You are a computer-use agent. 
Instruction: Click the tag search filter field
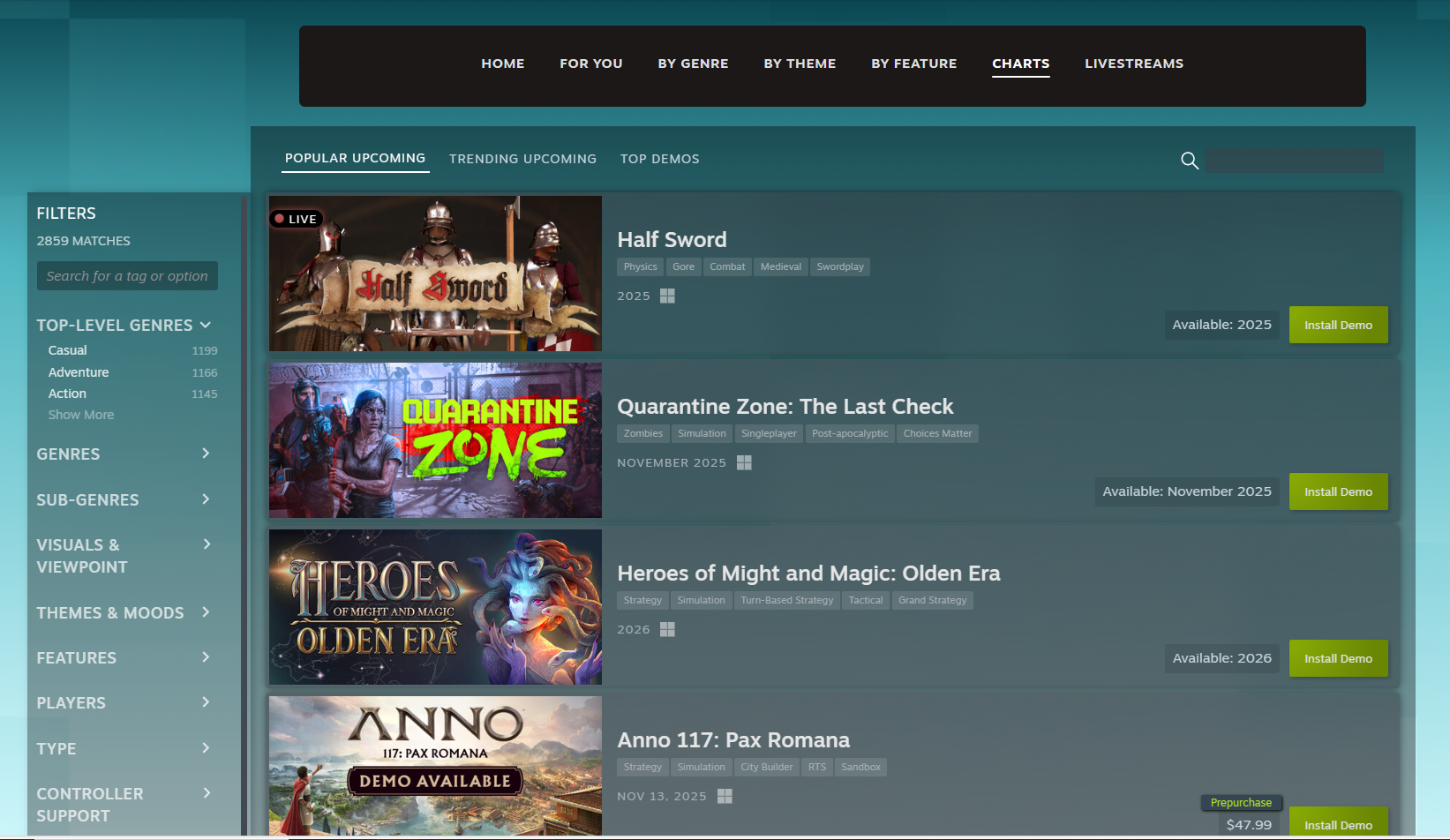(127, 276)
